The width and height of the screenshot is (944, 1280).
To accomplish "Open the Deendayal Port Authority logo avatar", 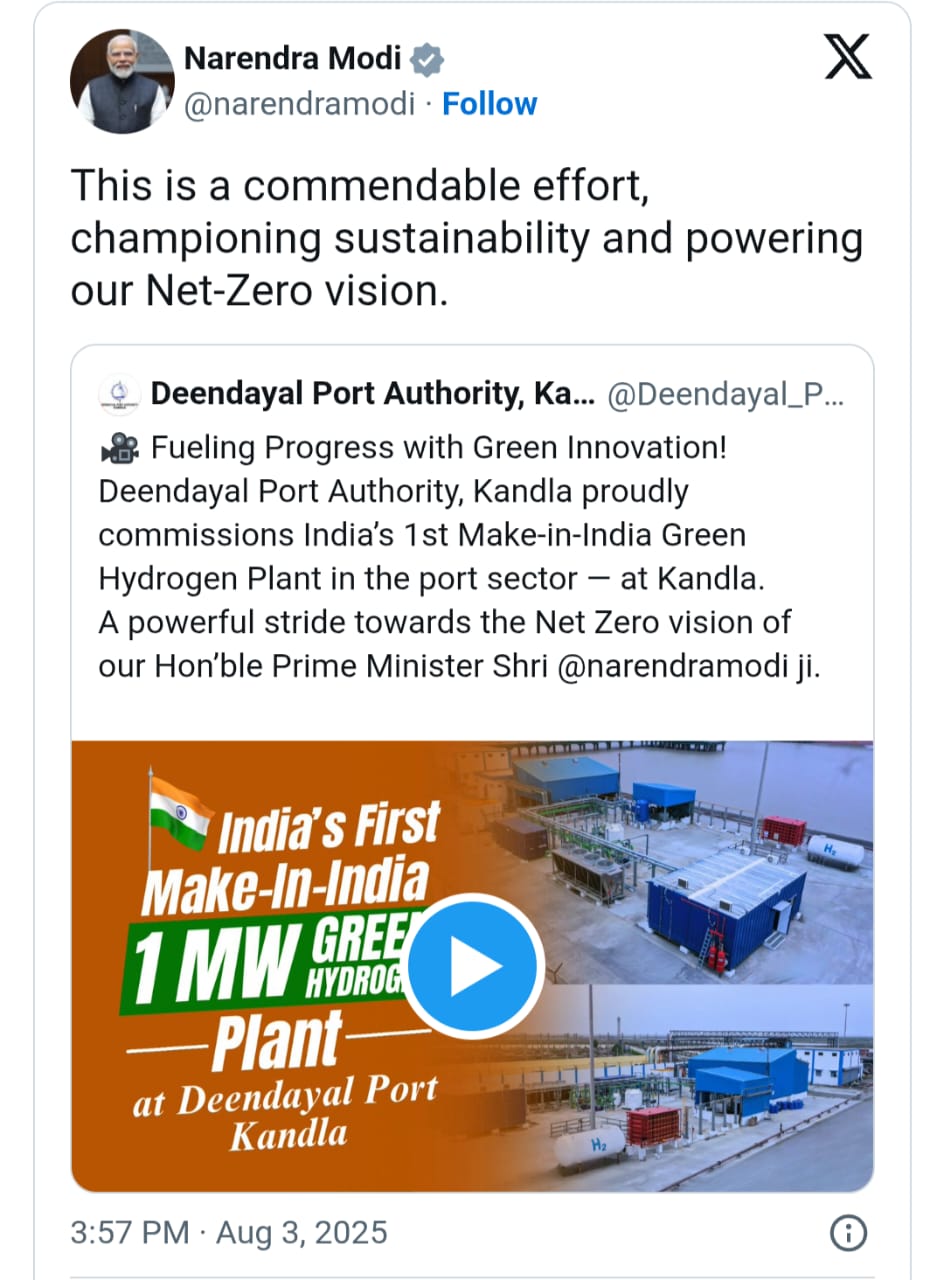I will point(119,394).
